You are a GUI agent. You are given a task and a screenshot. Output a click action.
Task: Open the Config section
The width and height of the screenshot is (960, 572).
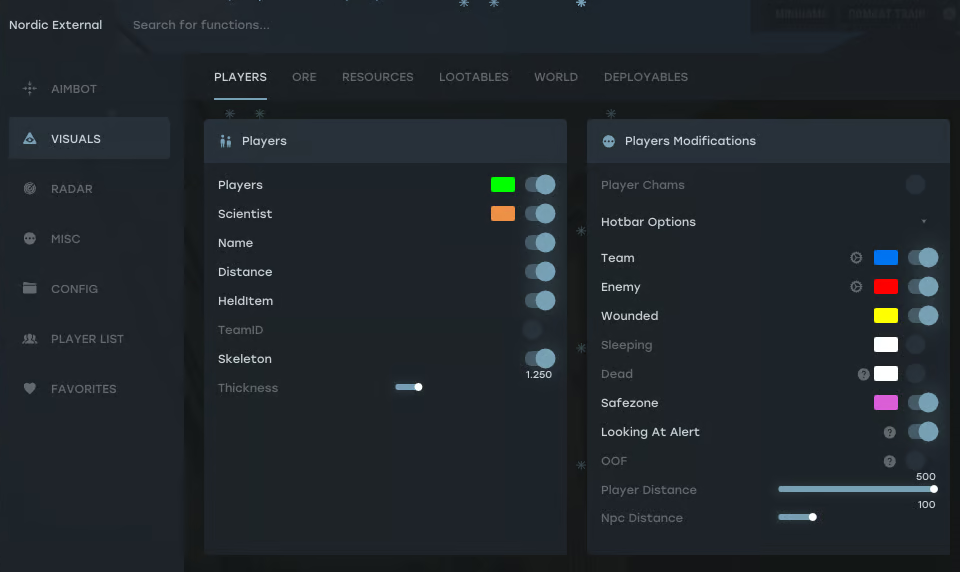pyautogui.click(x=89, y=288)
